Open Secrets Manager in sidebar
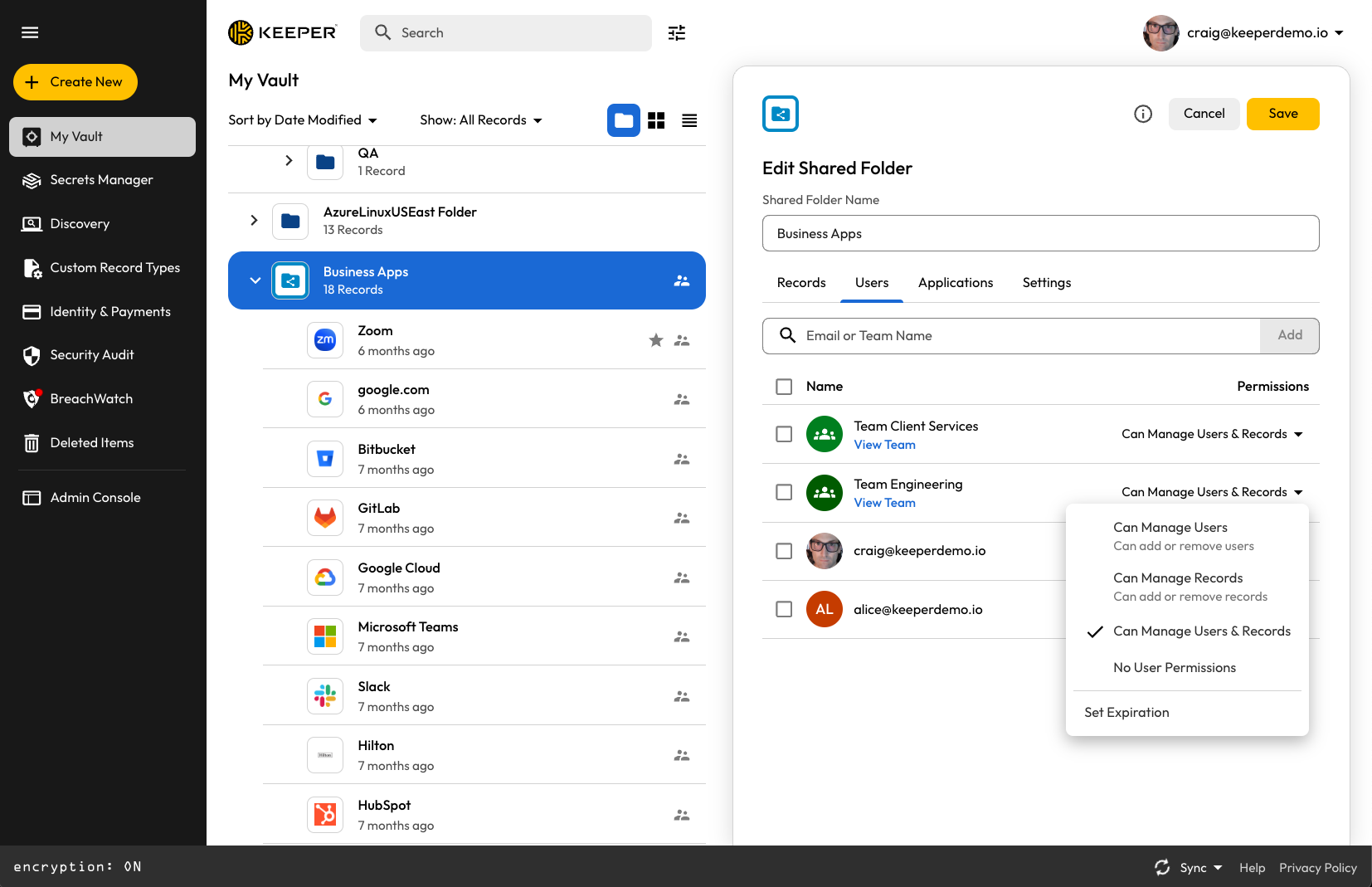 (101, 180)
